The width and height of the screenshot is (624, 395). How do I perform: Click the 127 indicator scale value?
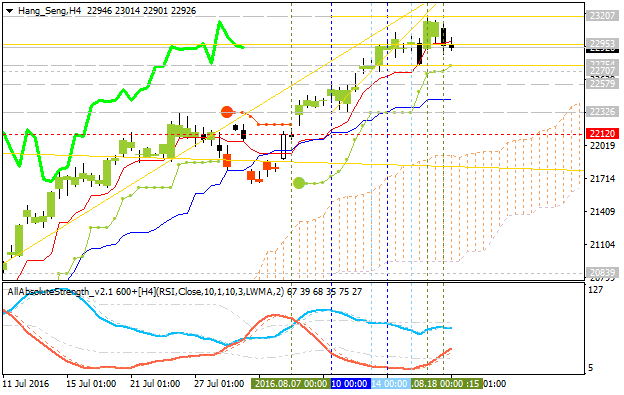click(595, 290)
